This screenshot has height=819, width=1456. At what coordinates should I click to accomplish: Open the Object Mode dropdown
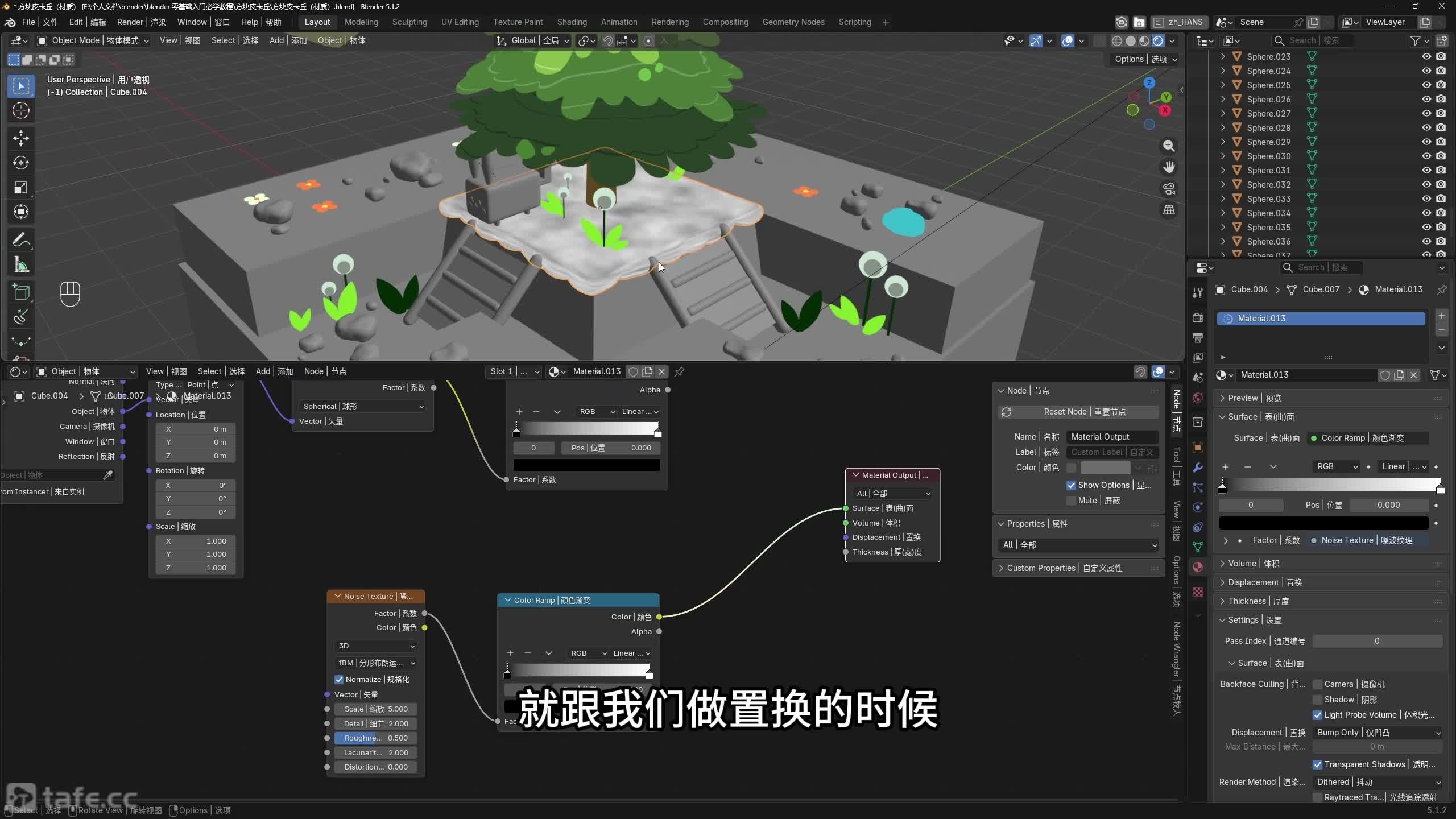pos(93,40)
